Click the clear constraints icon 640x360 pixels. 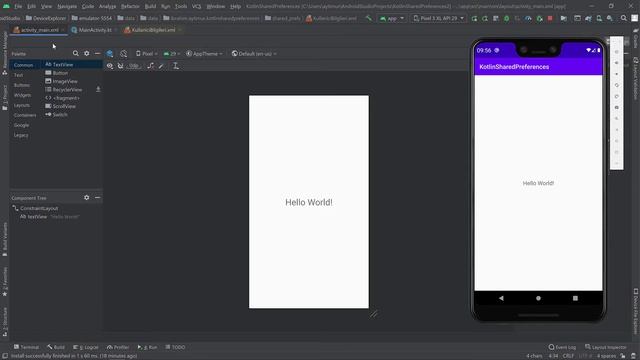coord(151,66)
